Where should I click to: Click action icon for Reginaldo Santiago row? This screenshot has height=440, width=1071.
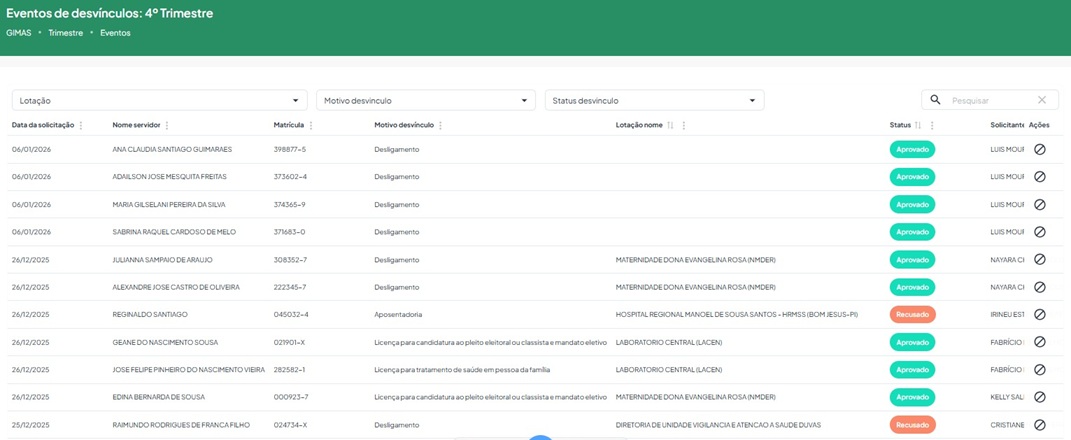[1039, 314]
